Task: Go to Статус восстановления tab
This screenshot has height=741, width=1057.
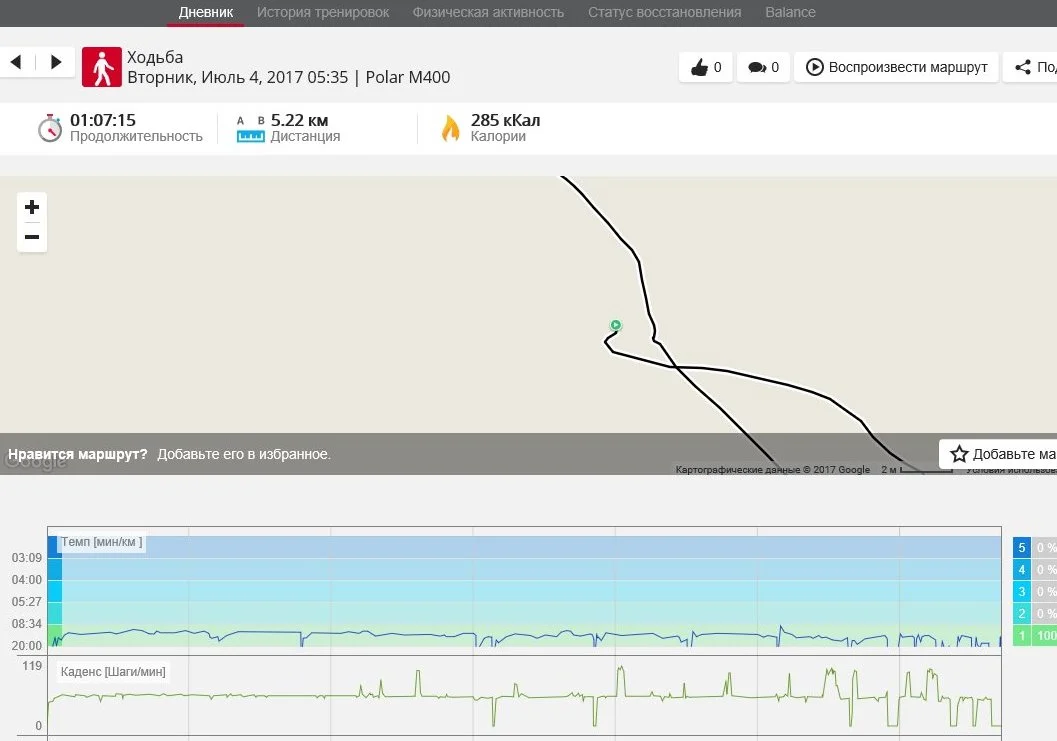Action: point(665,12)
